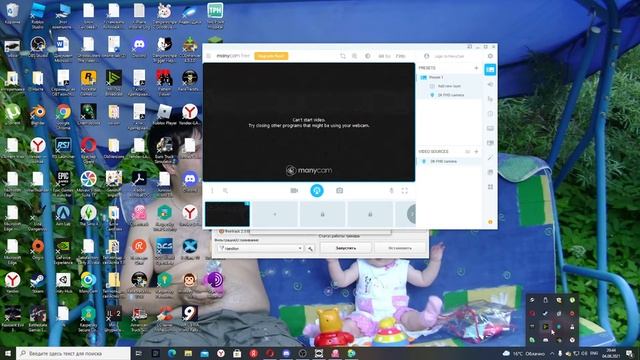Image resolution: width=640 pixels, height=360 pixels.
Task: Click the blue broadcast stream button
Action: tap(317, 190)
